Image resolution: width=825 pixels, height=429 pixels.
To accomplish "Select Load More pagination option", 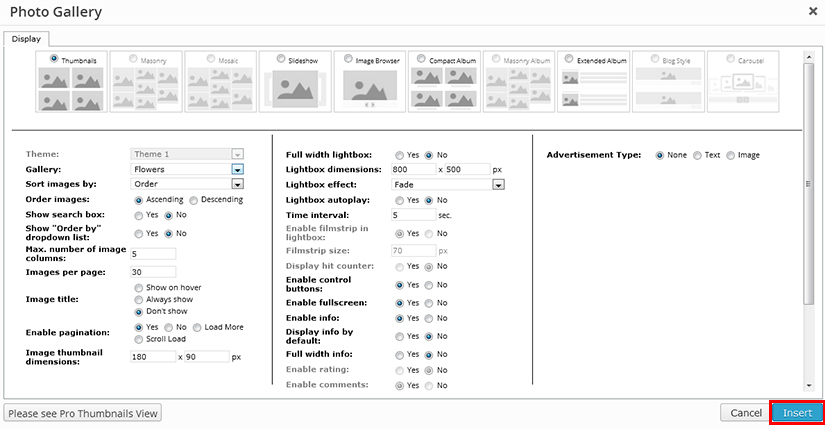I will (198, 327).
